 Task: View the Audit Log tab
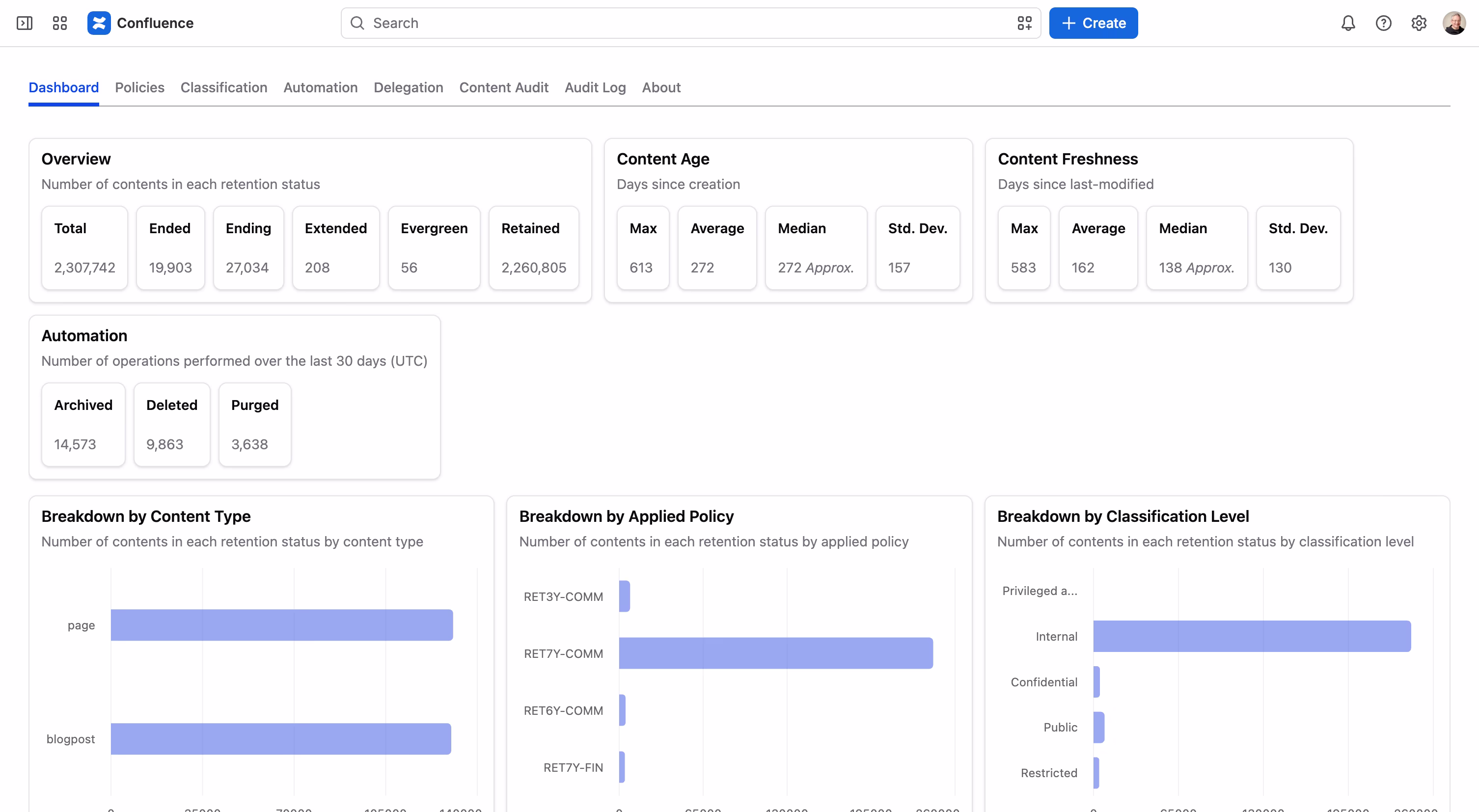coord(595,88)
